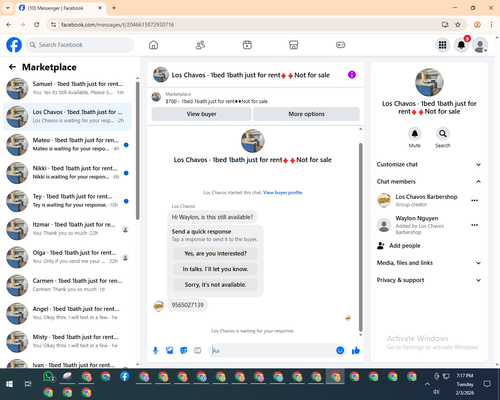Open the Mateo conversation
This screenshot has height=400, width=500.
[x=67, y=145]
